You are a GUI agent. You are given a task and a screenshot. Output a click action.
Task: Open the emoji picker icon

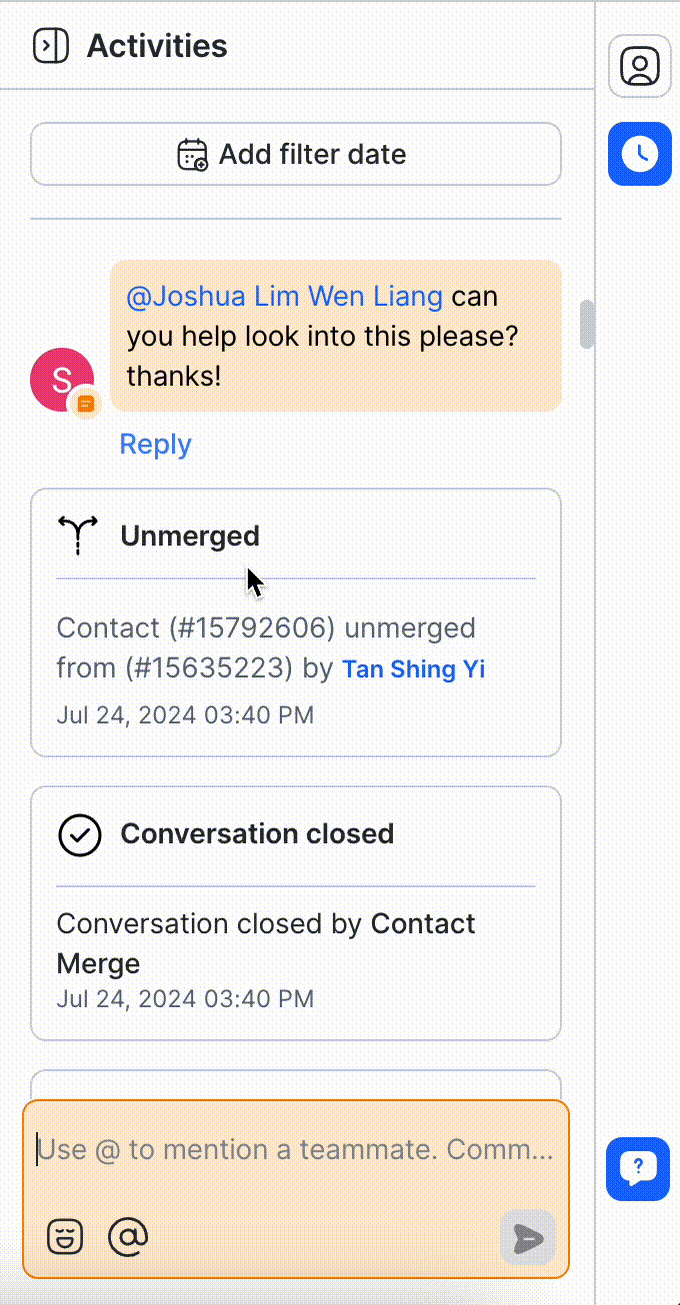click(x=65, y=1237)
